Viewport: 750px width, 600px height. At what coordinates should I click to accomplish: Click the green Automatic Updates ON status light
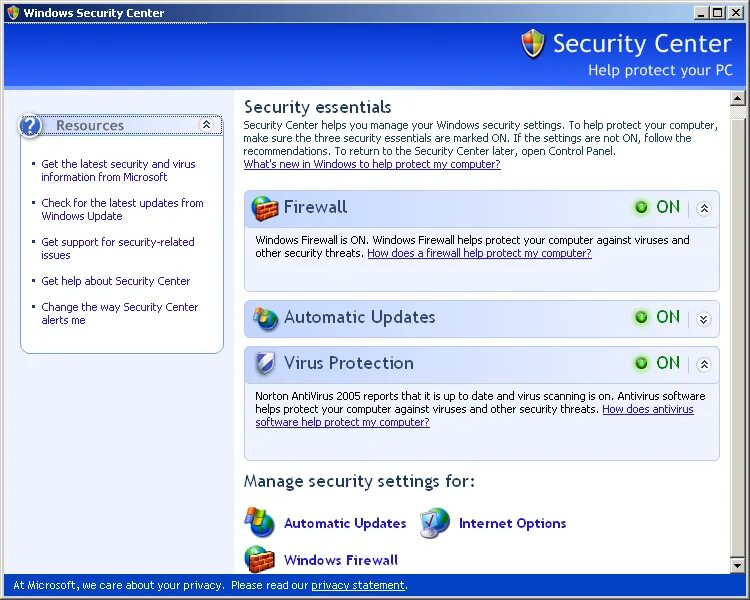(641, 317)
